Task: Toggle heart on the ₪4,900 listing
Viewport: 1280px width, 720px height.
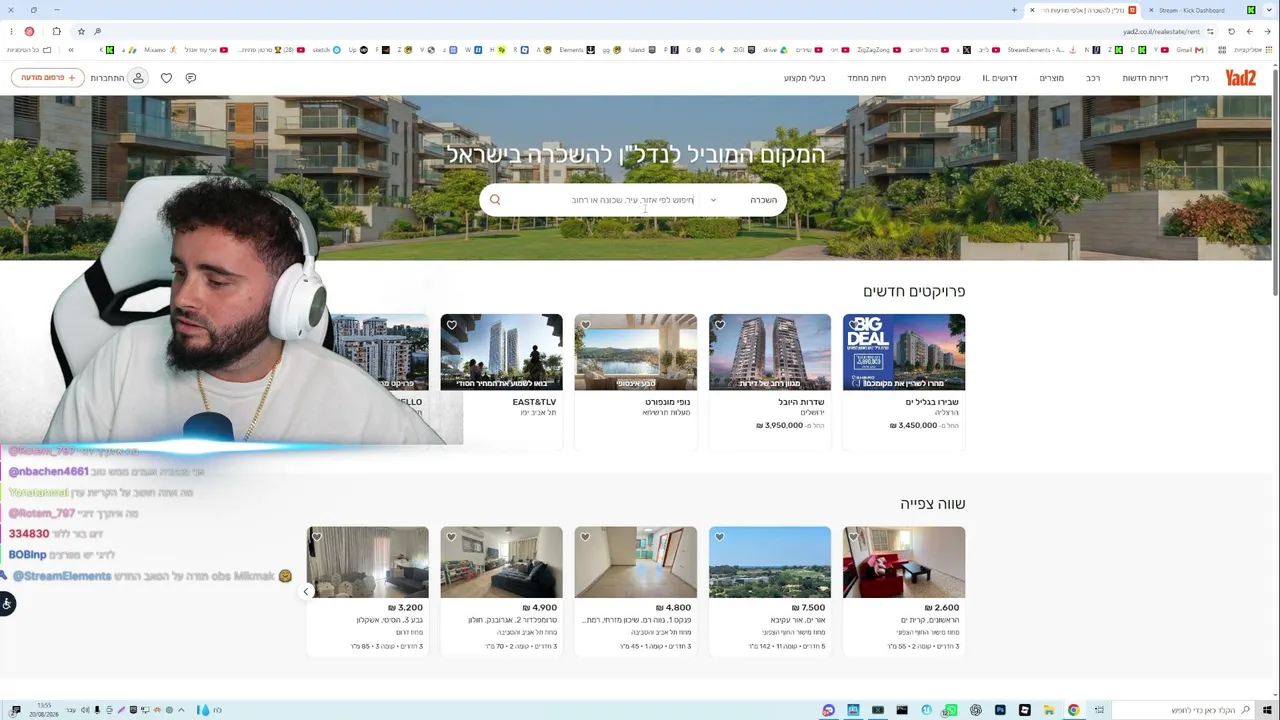Action: [x=451, y=537]
